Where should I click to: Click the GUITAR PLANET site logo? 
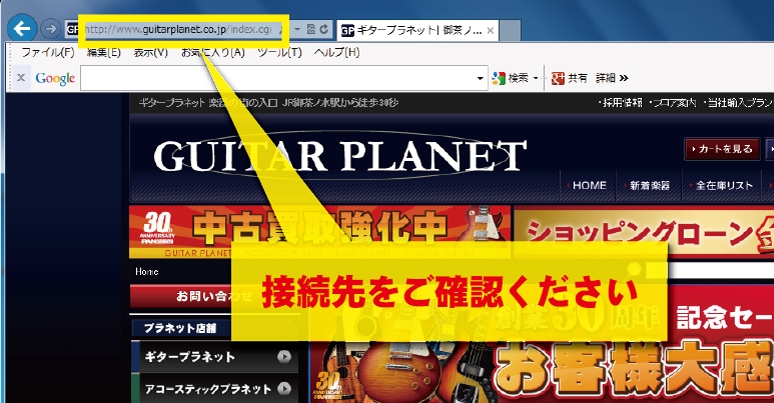tap(340, 156)
